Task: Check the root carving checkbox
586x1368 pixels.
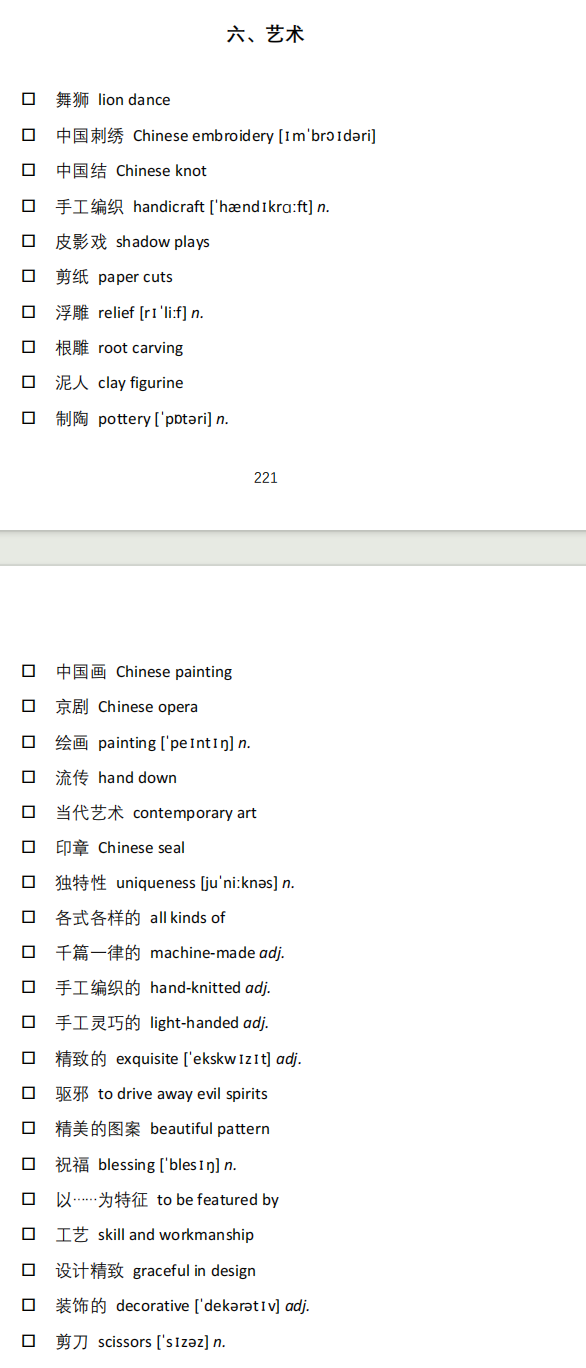Action: click(x=29, y=347)
